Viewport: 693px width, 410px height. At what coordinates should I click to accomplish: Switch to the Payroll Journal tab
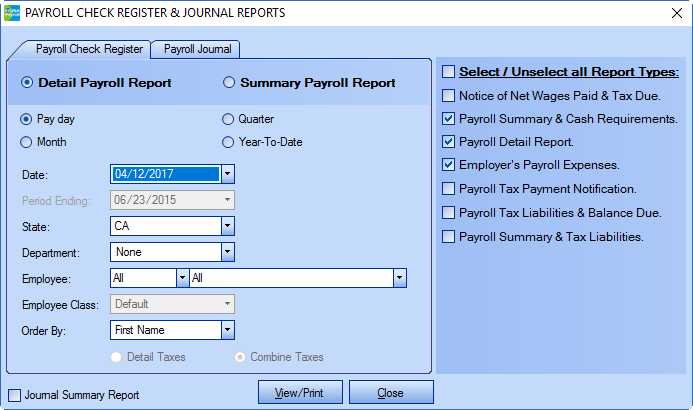coord(196,48)
